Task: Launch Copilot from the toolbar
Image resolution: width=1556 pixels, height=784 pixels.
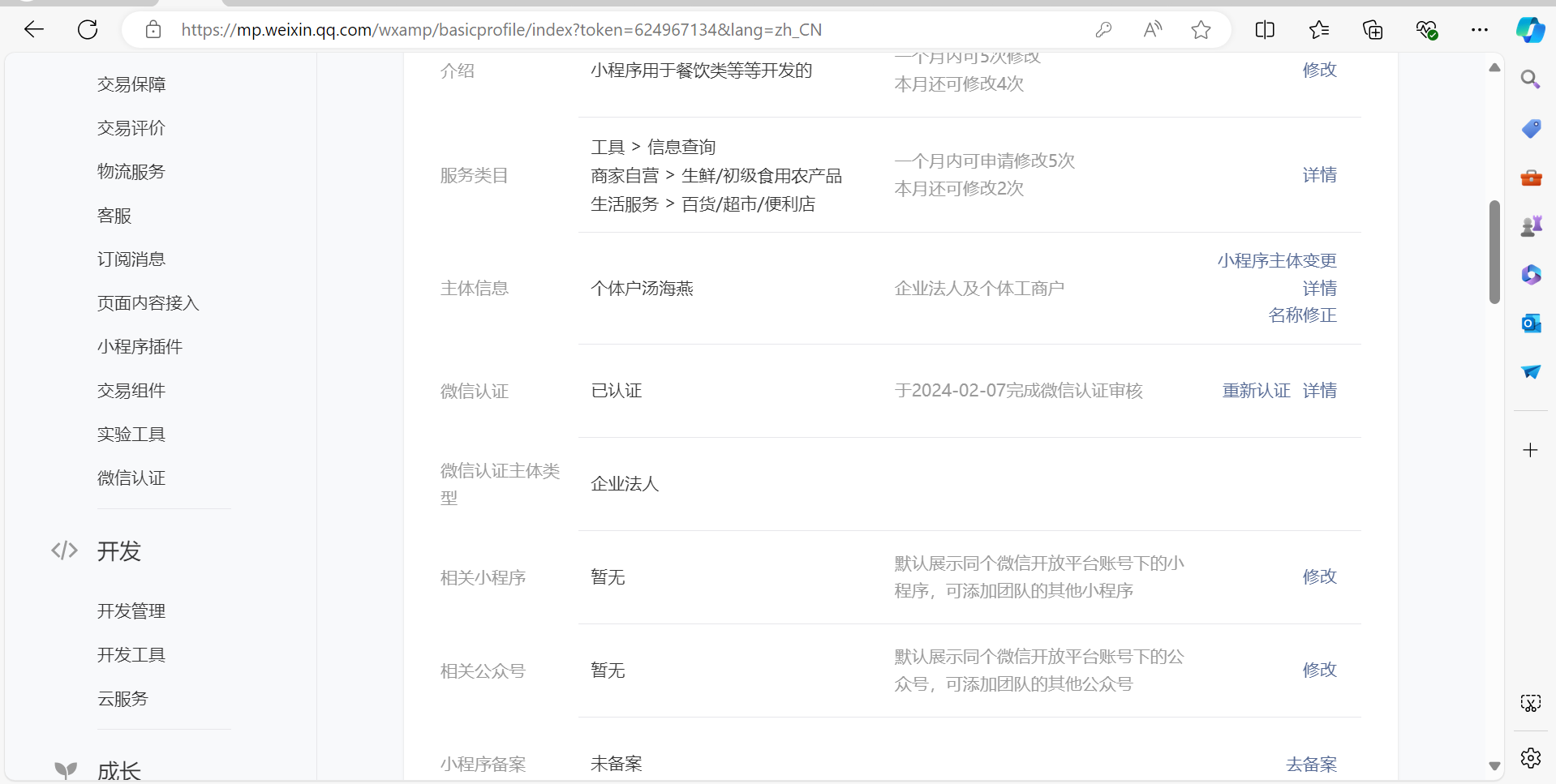Action: pyautogui.click(x=1531, y=30)
